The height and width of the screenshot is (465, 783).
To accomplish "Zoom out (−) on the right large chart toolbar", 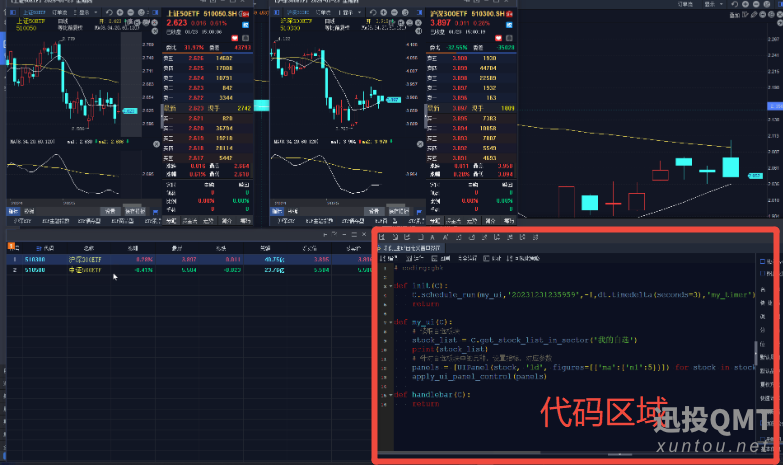I will [756, 4].
